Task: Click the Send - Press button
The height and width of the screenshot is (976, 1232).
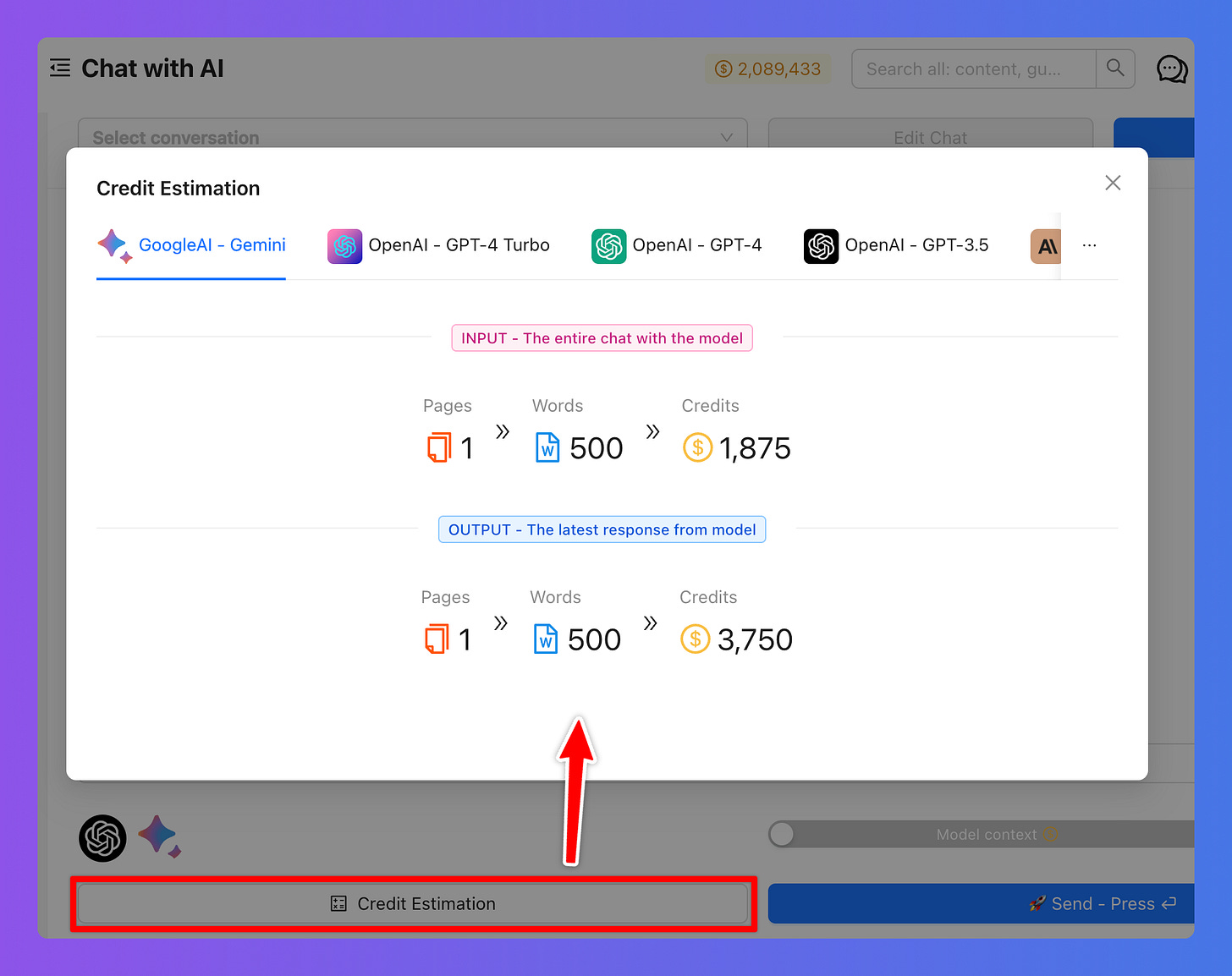Action: point(982,904)
